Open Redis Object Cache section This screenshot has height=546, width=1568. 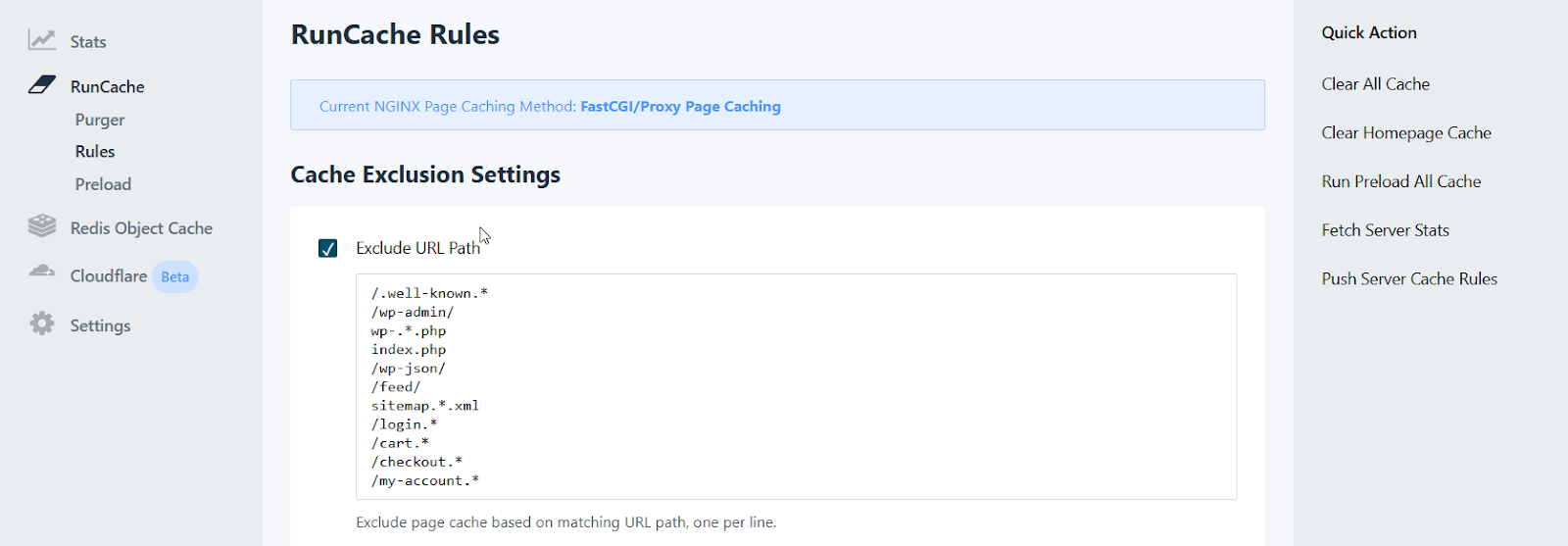(x=141, y=228)
